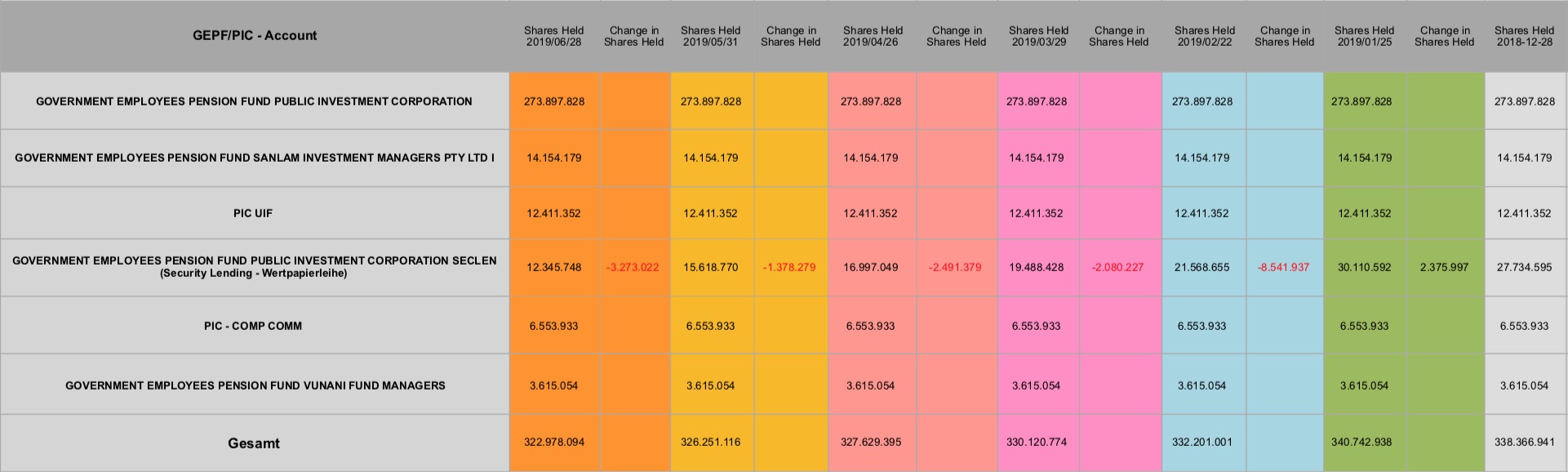Select the Security Lending SECLEN row label
Viewport: 1568px width, 472px height.
click(255, 267)
